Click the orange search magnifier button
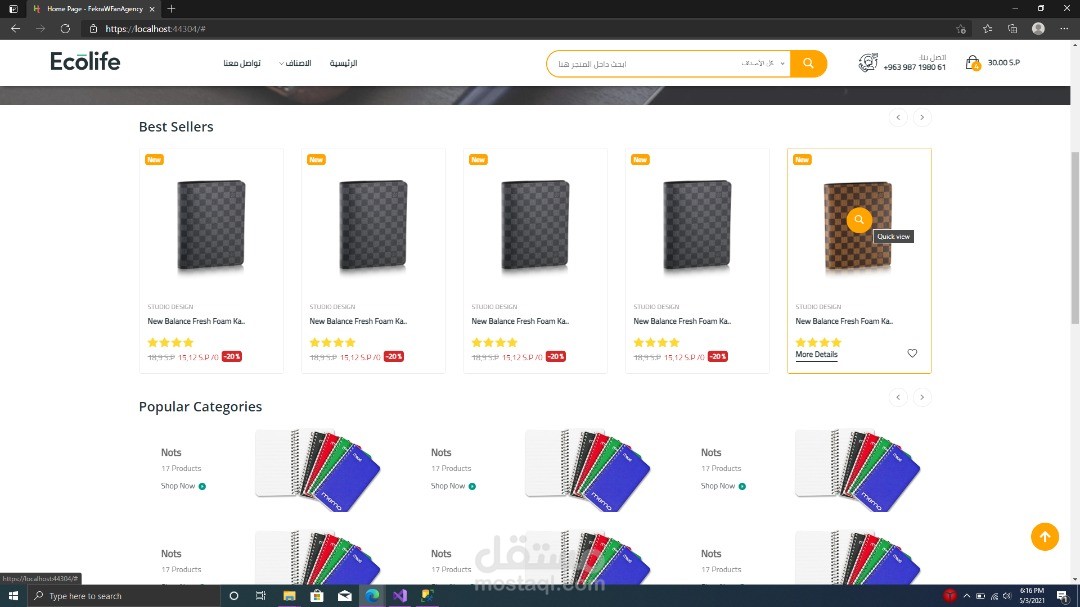This screenshot has height=607, width=1080. point(808,63)
